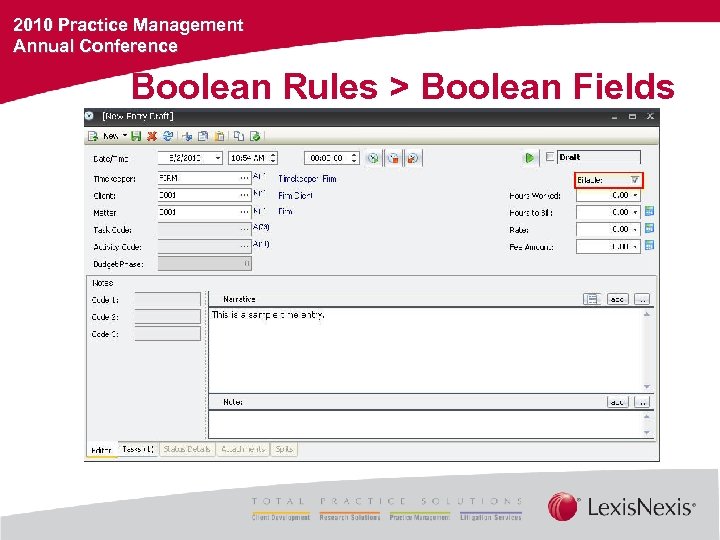Click the red X delete icon
The width and height of the screenshot is (720, 540).
coord(152,136)
